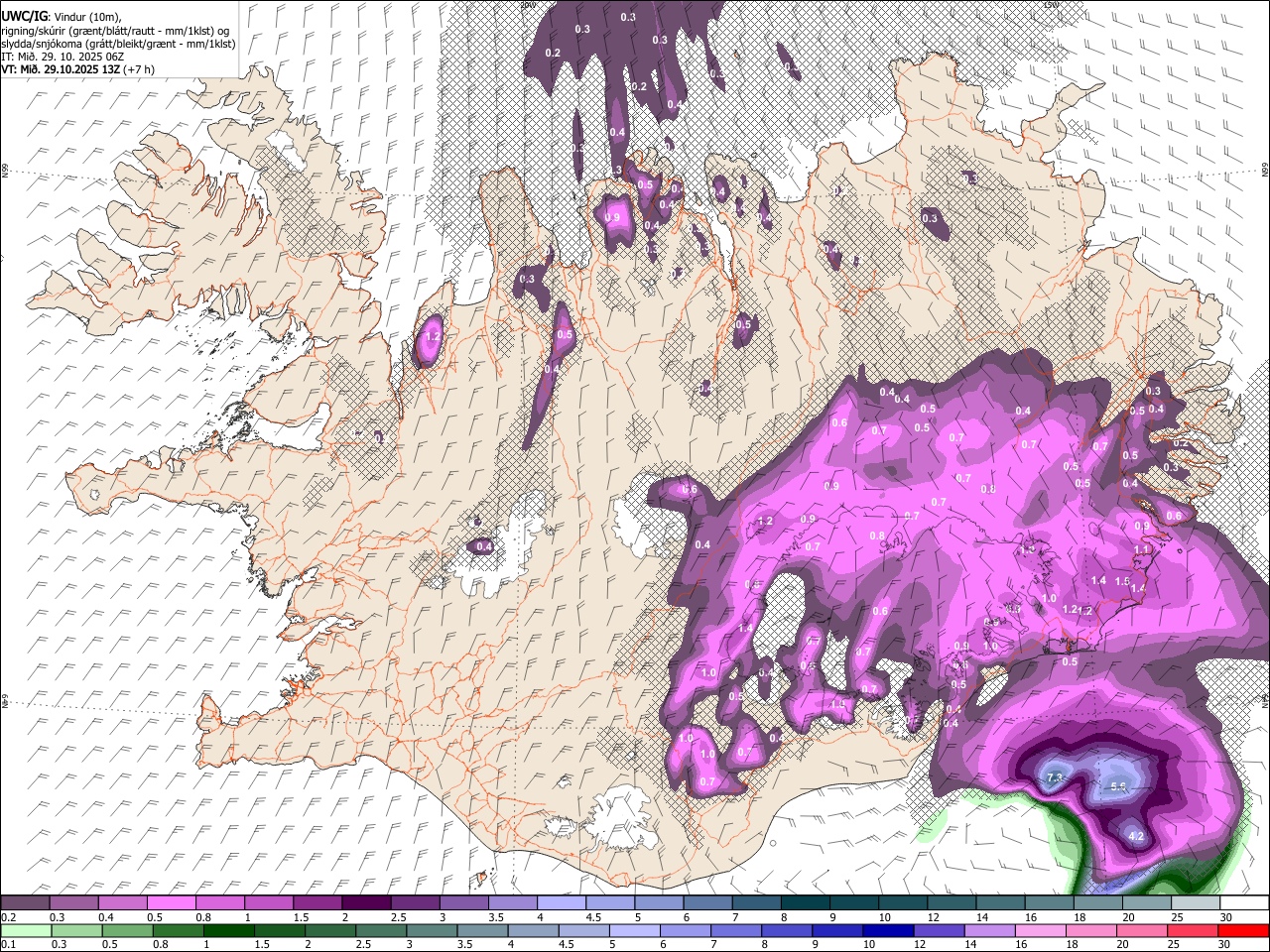Click the 4.2 precipitation value on the map

pos(1138,837)
